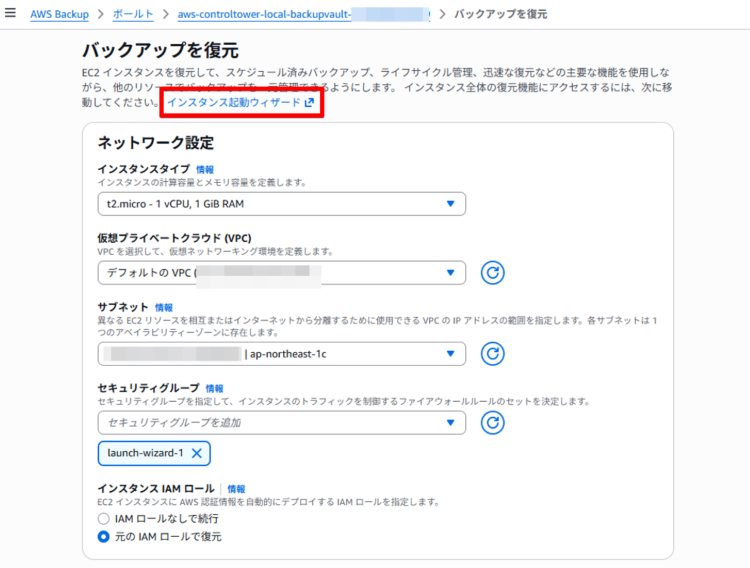Select IAM ロールなしで続行 radio option
The height and width of the screenshot is (568, 750).
coord(103,519)
